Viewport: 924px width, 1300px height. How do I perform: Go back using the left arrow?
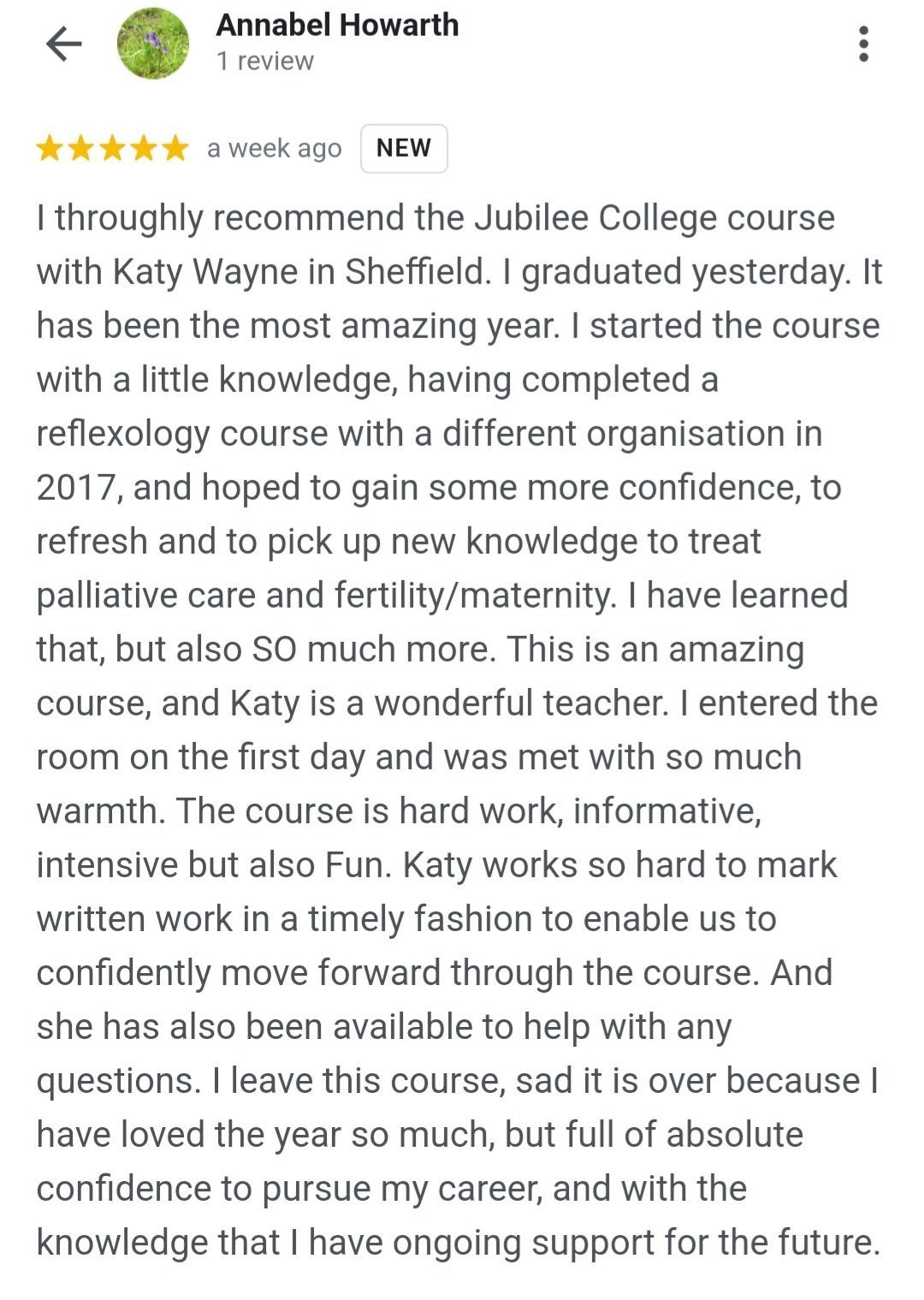63,44
